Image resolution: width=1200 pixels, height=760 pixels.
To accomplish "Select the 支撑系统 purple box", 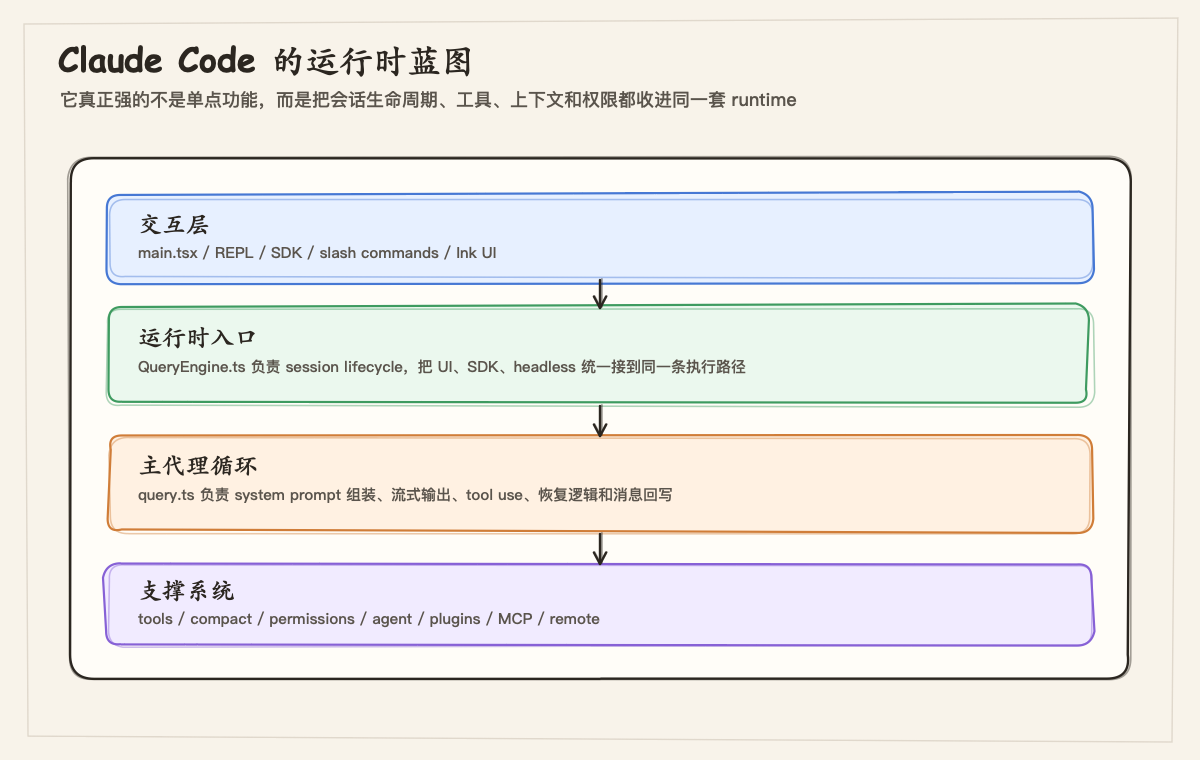I will [x=600, y=604].
